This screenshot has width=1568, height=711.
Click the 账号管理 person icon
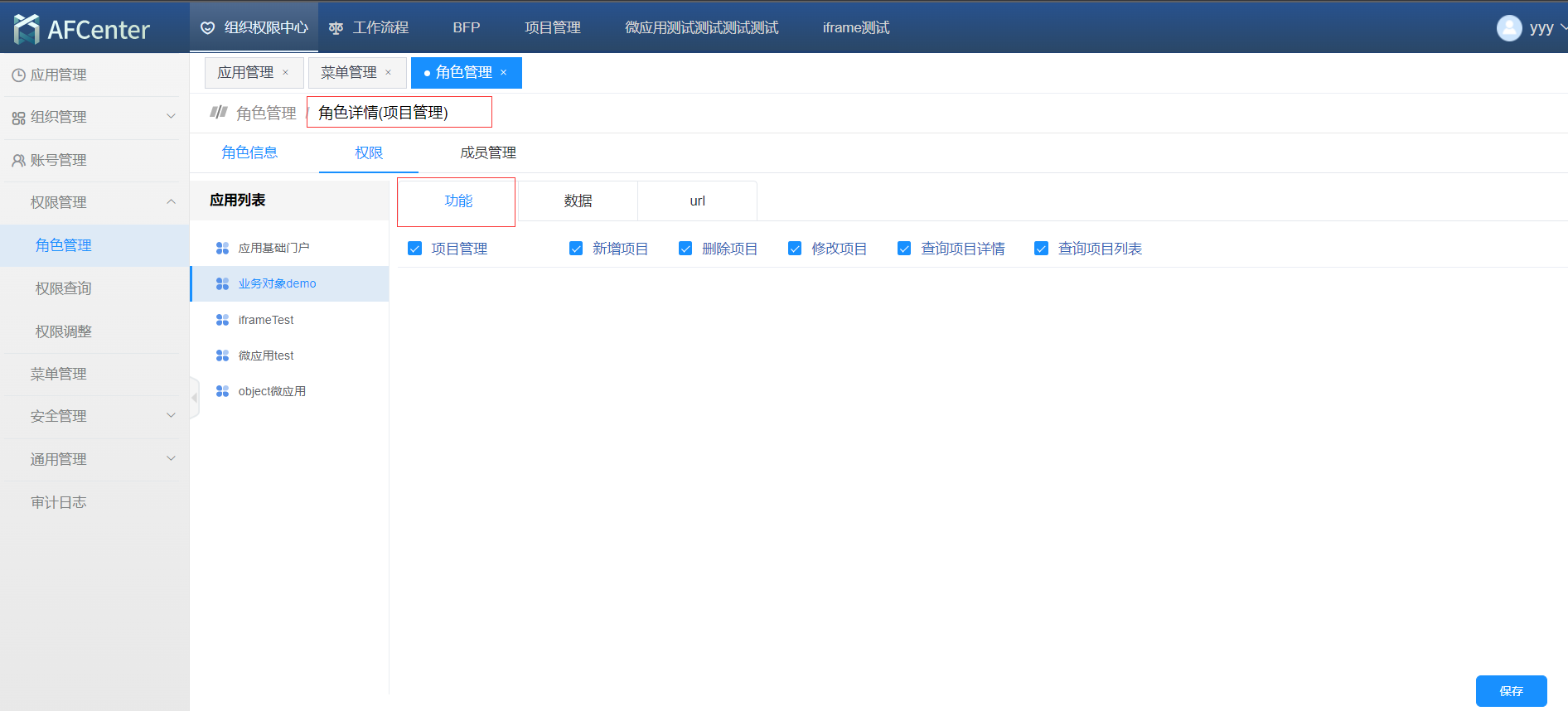[x=18, y=161]
